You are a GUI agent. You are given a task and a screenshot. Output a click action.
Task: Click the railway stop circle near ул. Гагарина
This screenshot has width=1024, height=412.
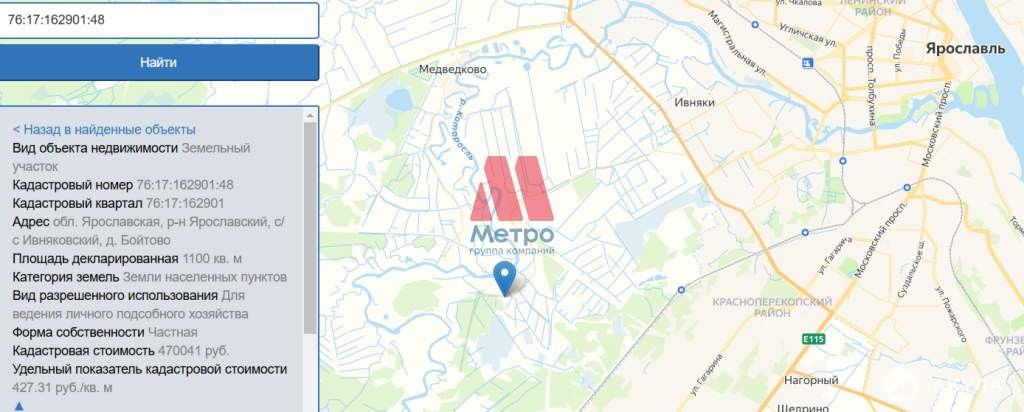[x=805, y=232]
